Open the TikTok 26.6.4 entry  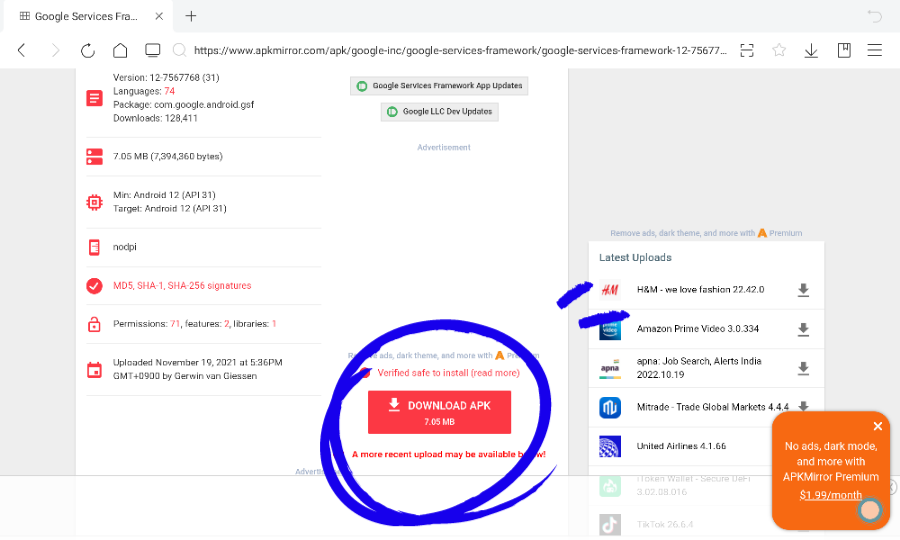[x=665, y=525]
